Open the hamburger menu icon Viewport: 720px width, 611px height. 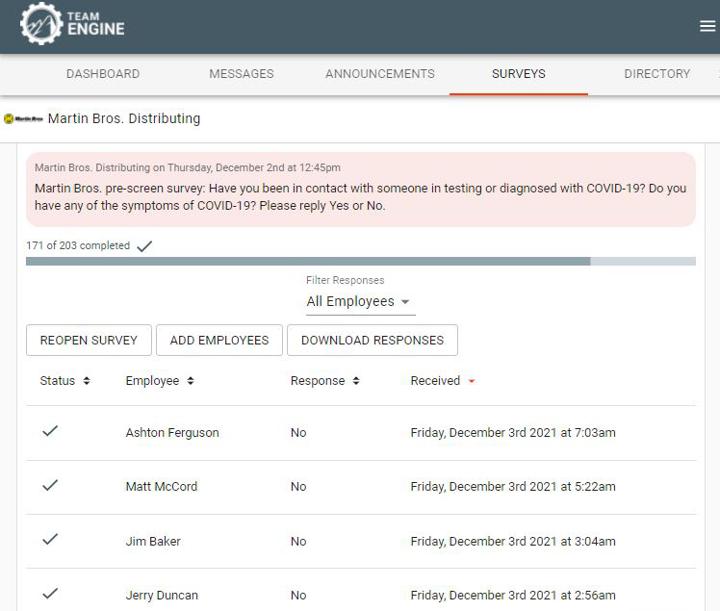coord(707,26)
